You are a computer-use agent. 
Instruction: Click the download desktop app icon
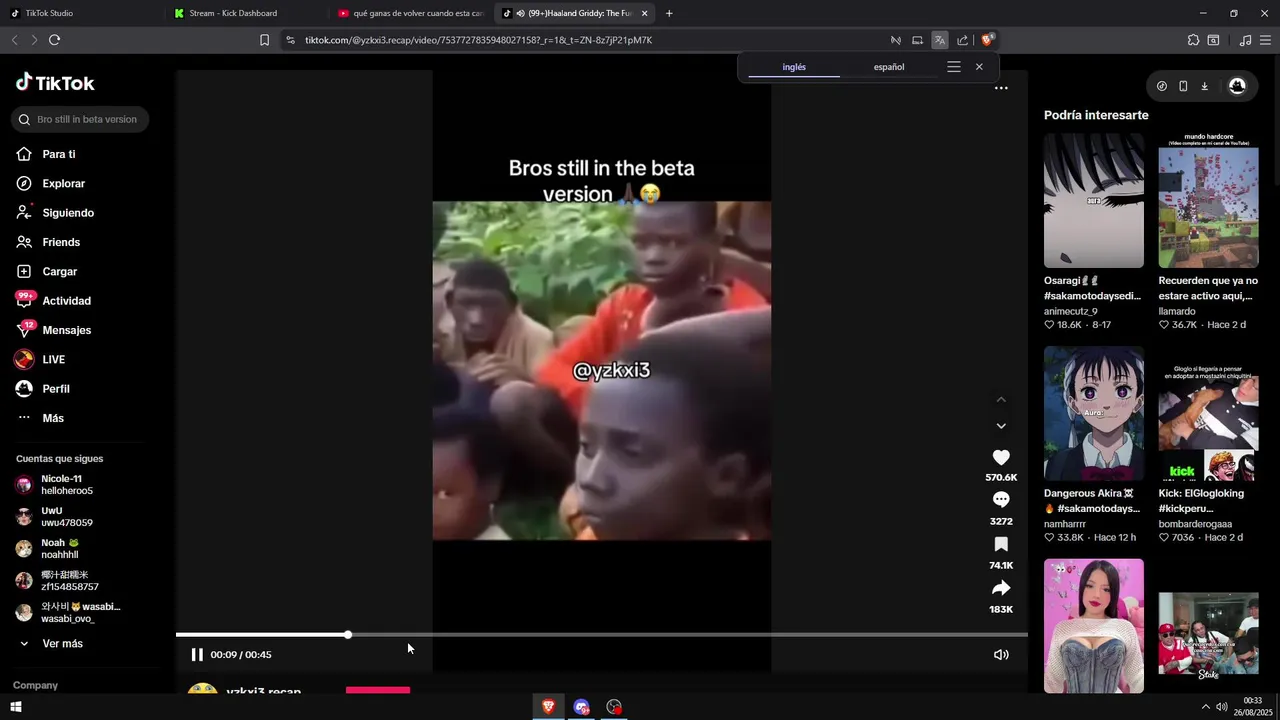[1204, 86]
